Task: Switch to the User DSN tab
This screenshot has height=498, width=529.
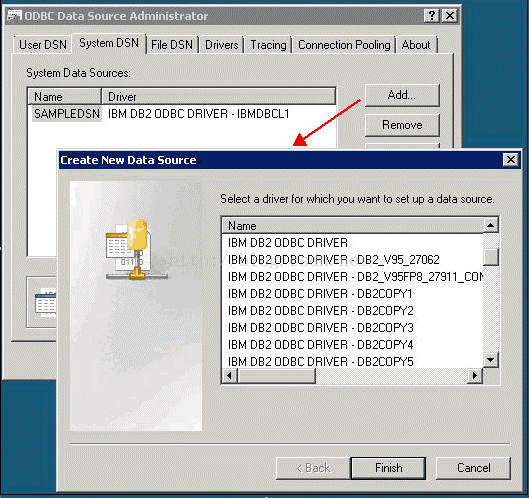Action: pos(43,45)
